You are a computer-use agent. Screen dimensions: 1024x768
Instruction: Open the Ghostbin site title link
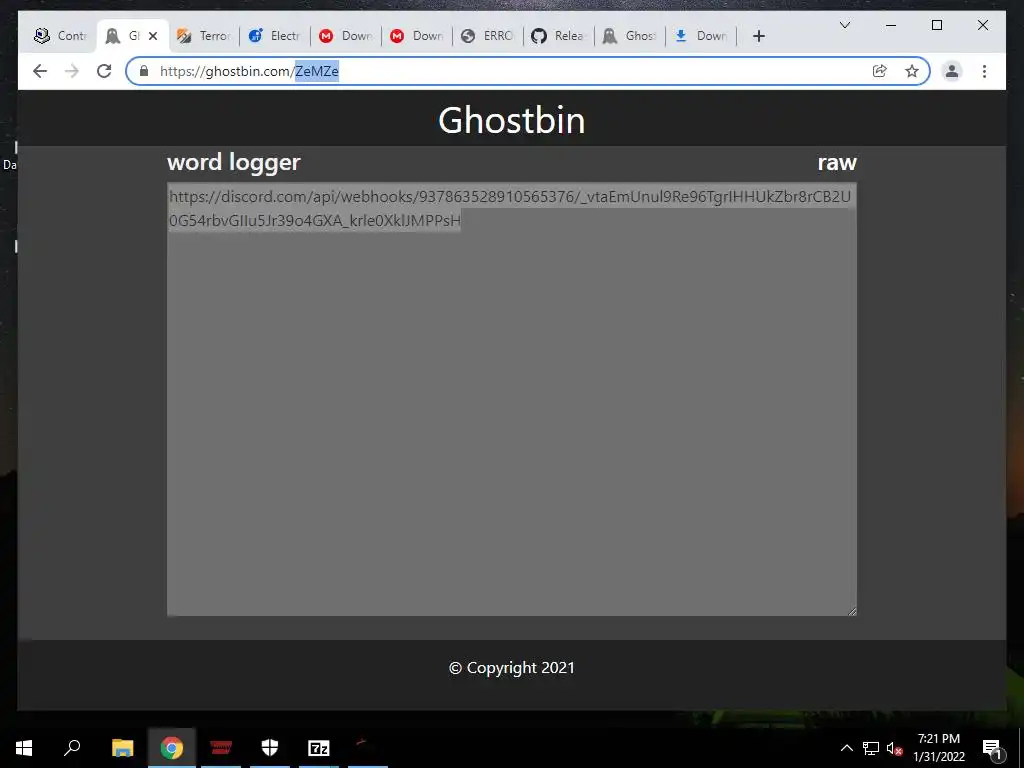511,120
